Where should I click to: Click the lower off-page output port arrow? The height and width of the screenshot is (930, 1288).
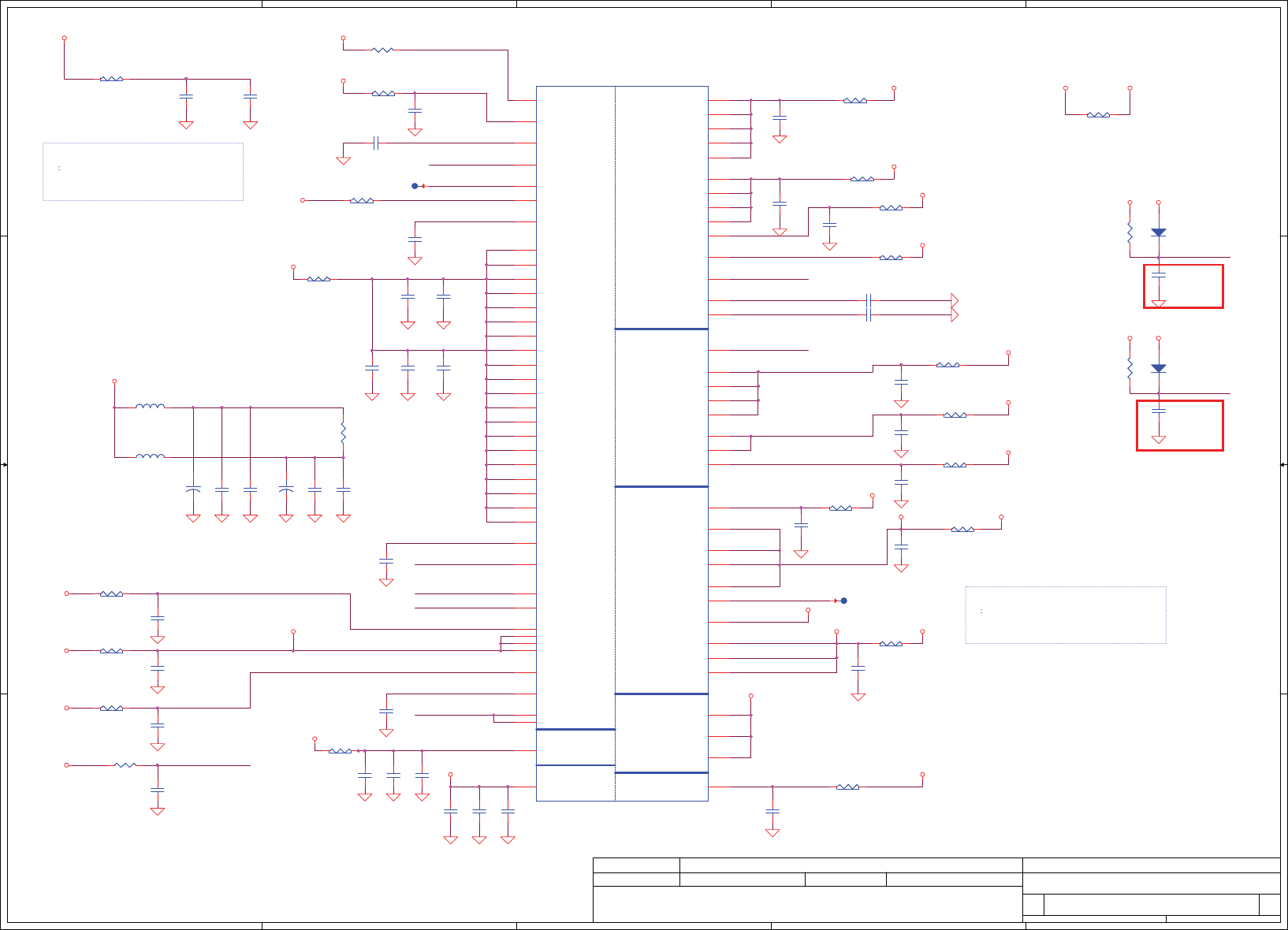[x=955, y=314]
